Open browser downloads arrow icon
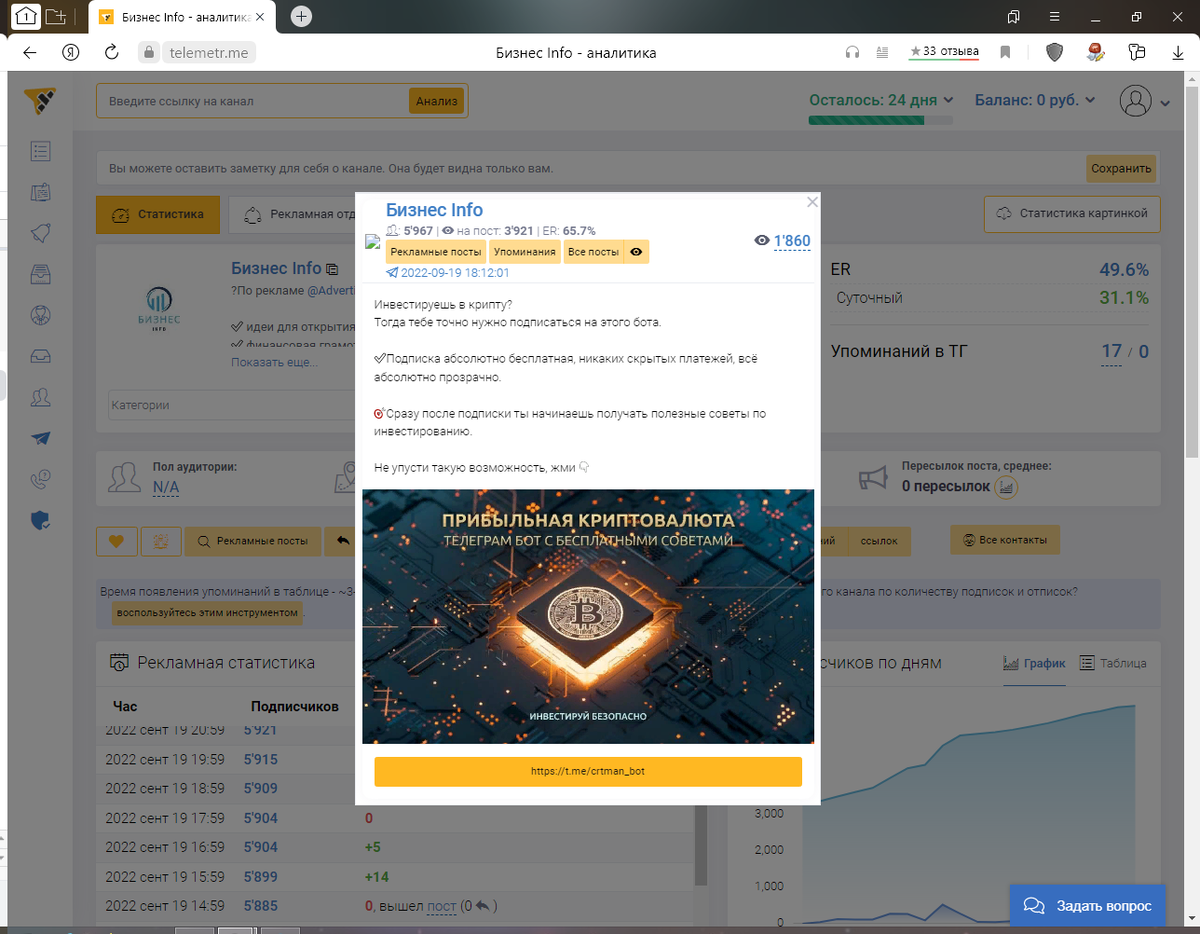Screen dimensions: 1200x934 pyautogui.click(x=1178, y=52)
